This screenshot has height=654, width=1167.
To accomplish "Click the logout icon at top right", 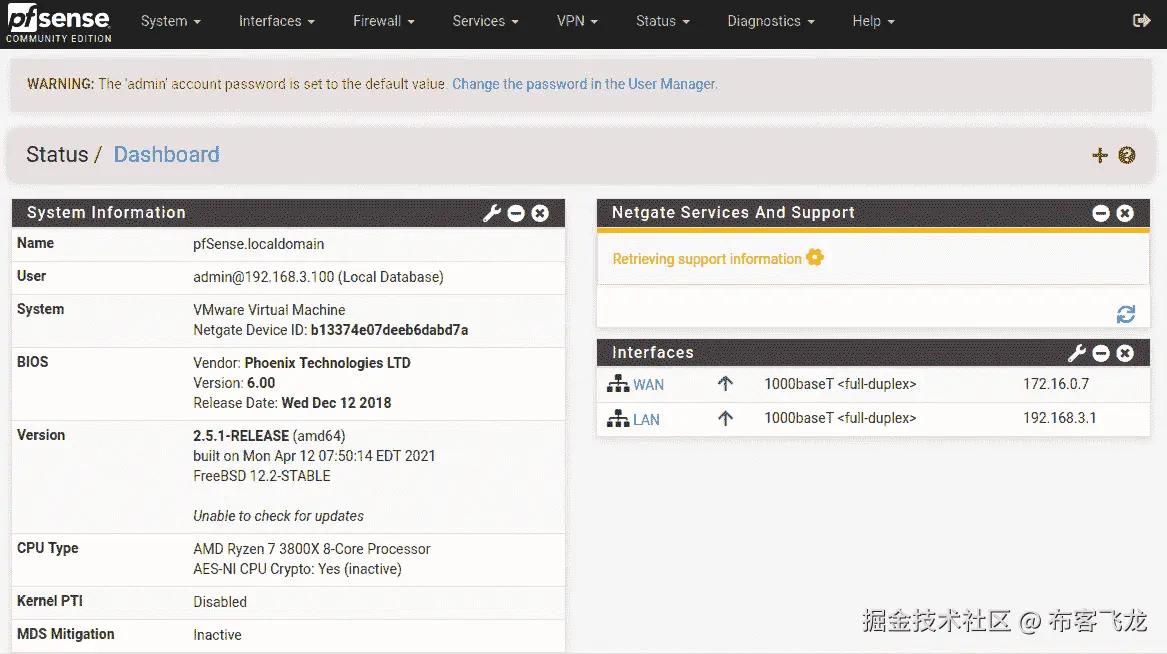I will 1141,20.
